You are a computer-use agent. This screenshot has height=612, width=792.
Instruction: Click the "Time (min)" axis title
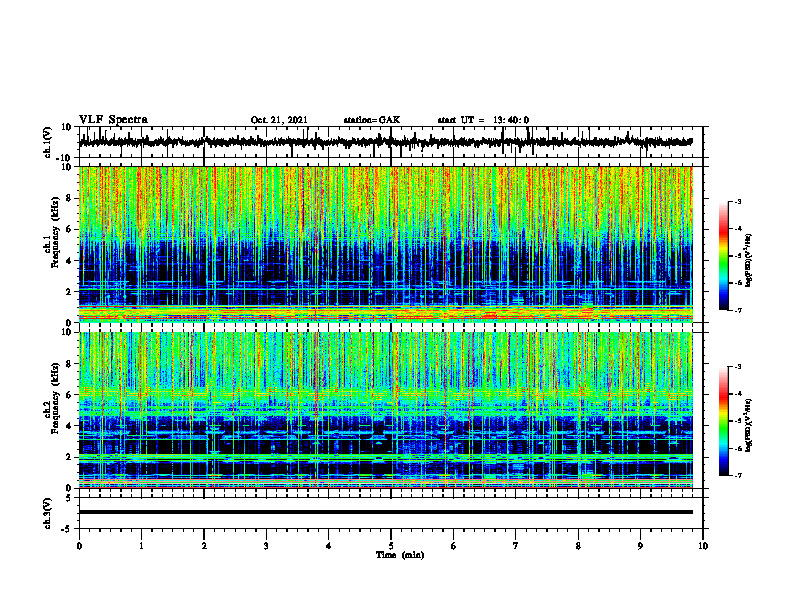tap(400, 555)
